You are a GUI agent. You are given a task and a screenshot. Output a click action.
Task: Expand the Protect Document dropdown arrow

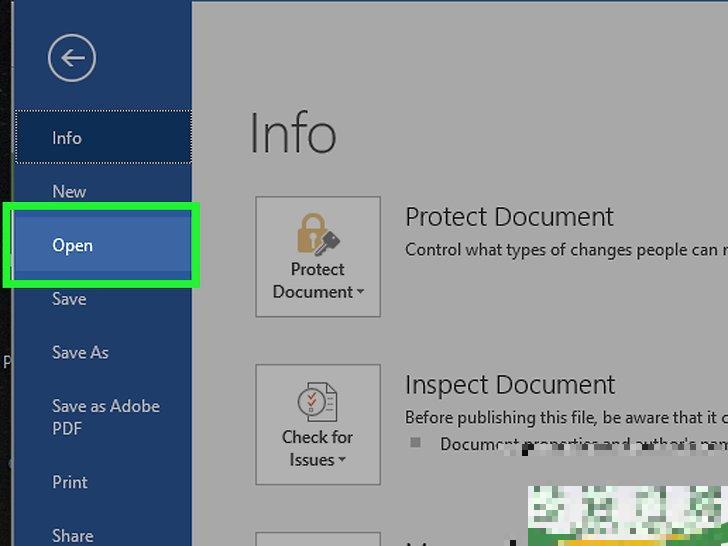pyautogui.click(x=360, y=293)
